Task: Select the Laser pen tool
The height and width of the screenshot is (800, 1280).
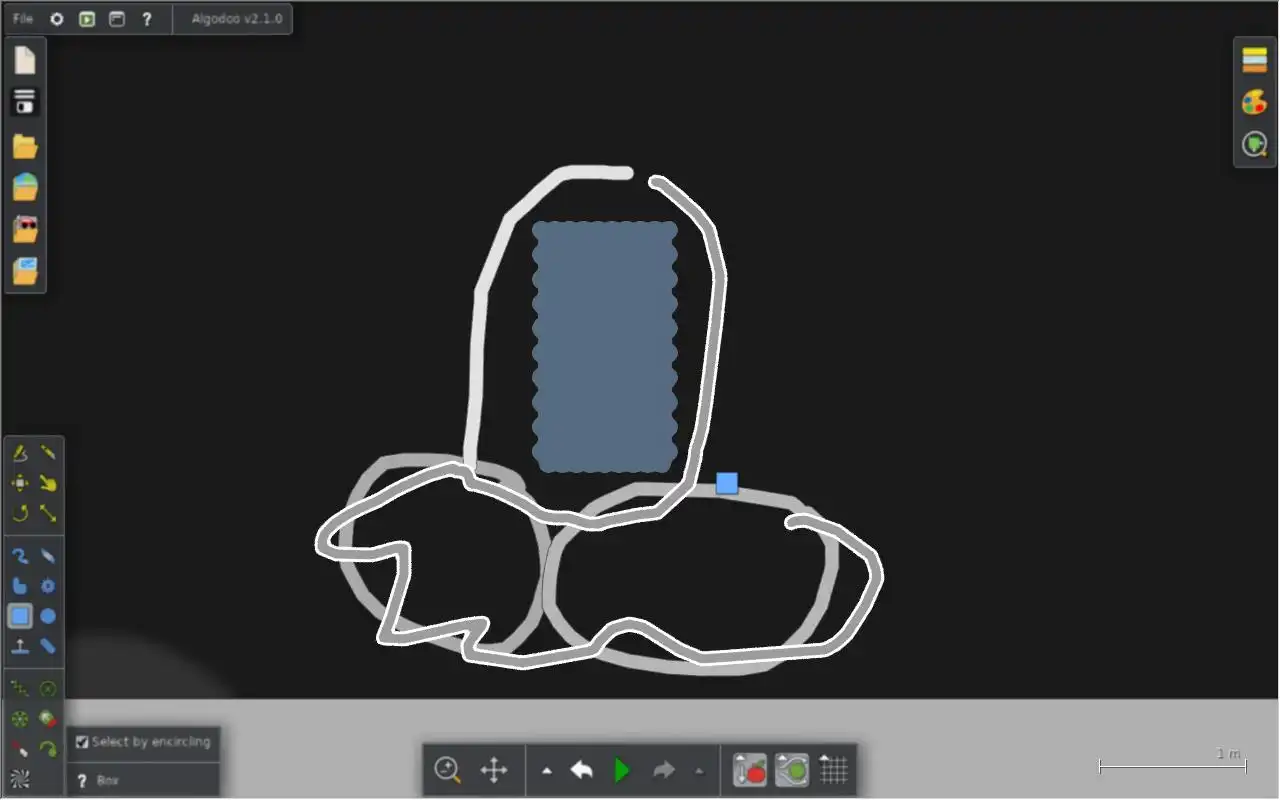Action: click(x=19, y=748)
